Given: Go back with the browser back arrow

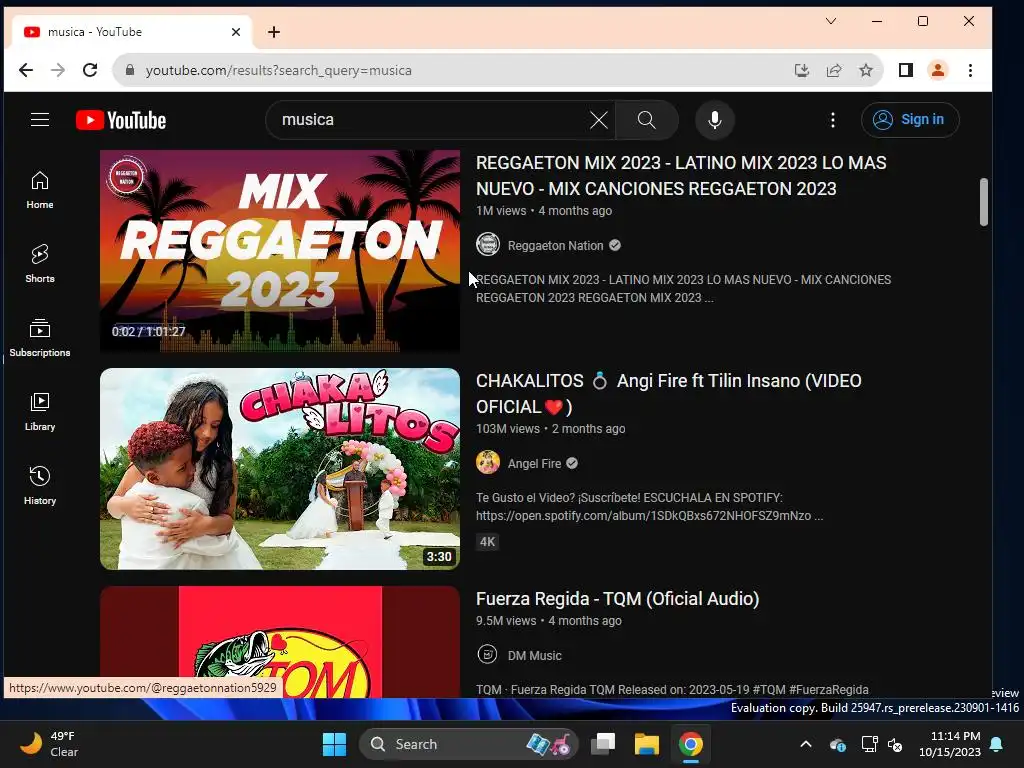Looking at the screenshot, I should click(x=25, y=70).
